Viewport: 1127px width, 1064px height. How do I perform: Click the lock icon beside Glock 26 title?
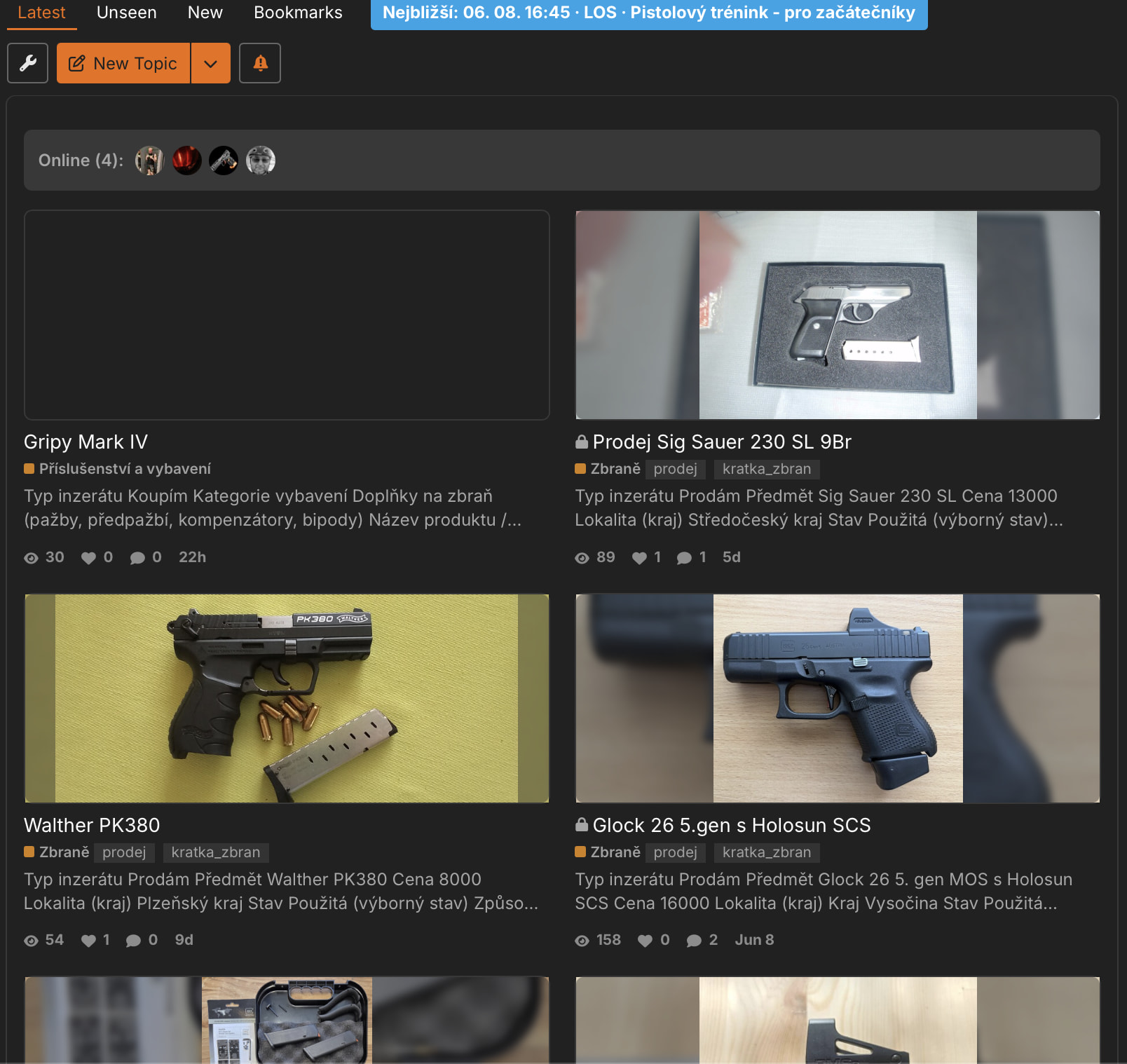pyautogui.click(x=582, y=824)
